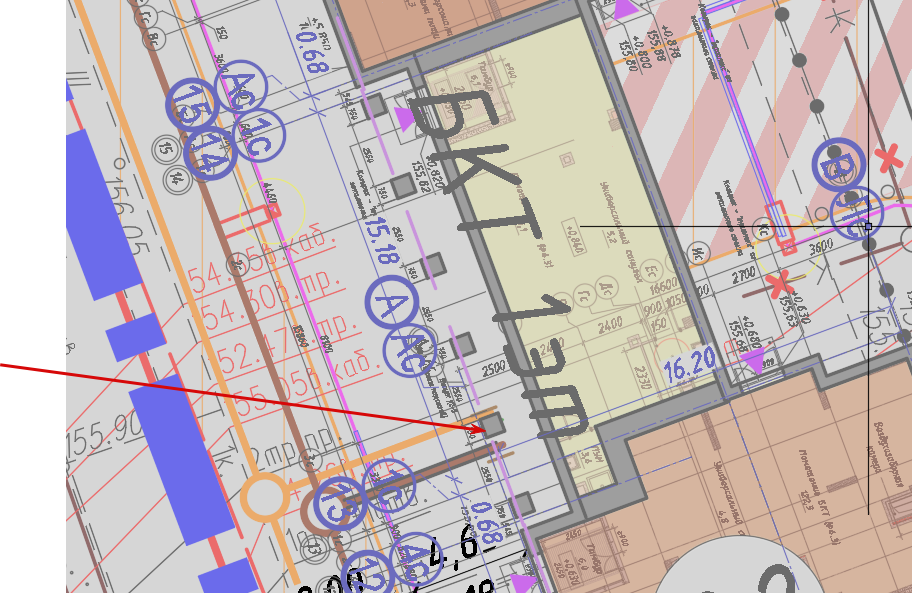
Task: Select the small gray circle '15' near blue '14'
Action: [165, 149]
